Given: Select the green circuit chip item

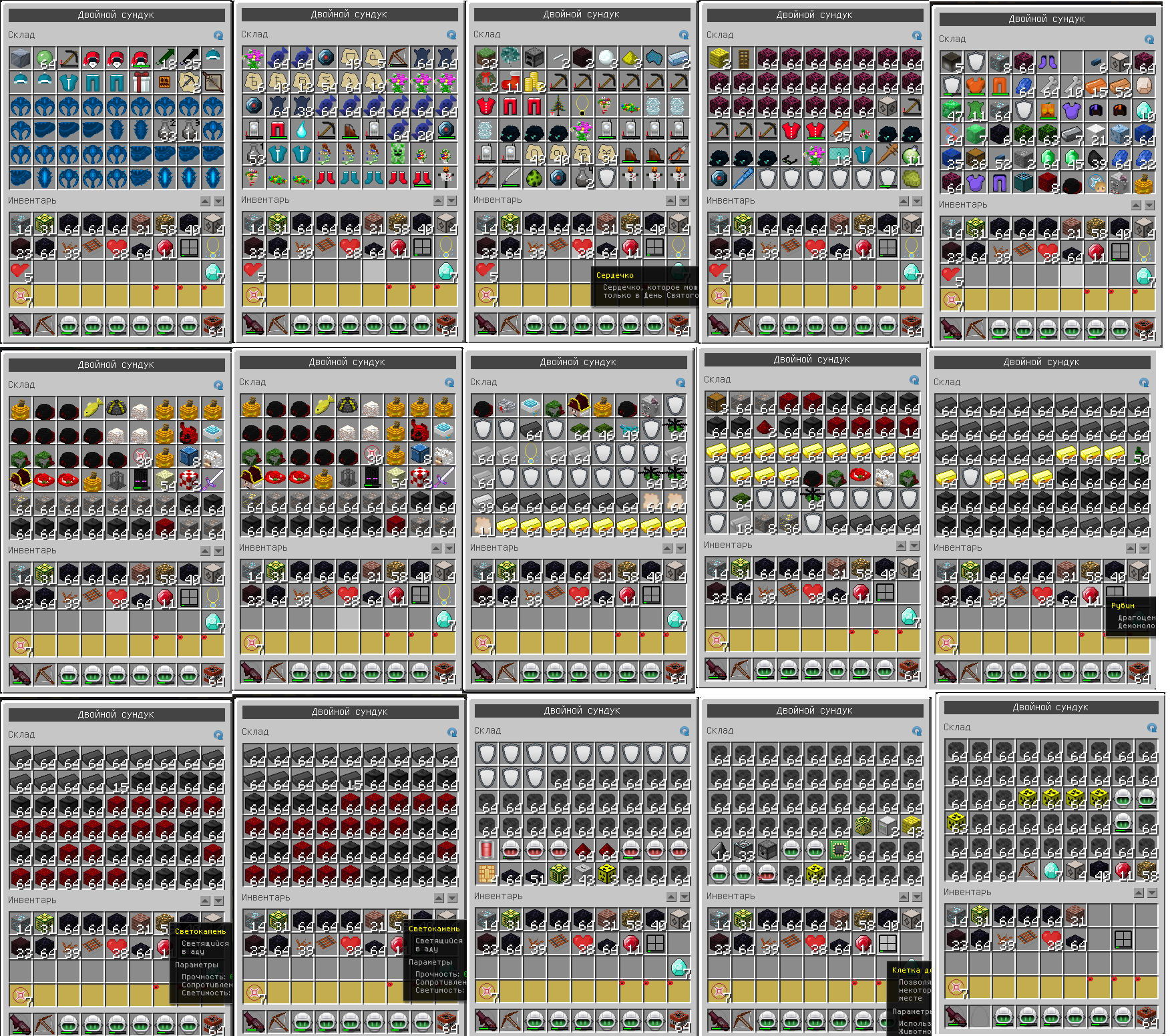Looking at the screenshot, I should pos(839,850).
